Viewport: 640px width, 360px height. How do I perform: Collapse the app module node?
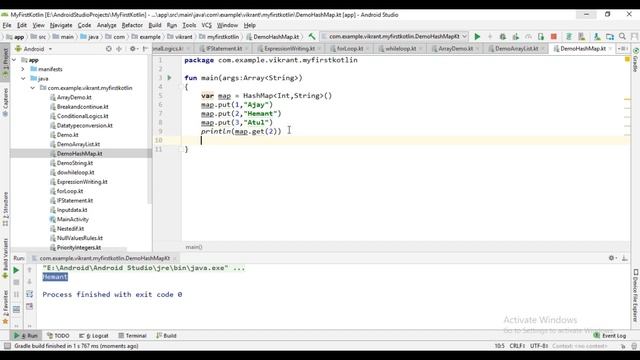click(x=14, y=60)
